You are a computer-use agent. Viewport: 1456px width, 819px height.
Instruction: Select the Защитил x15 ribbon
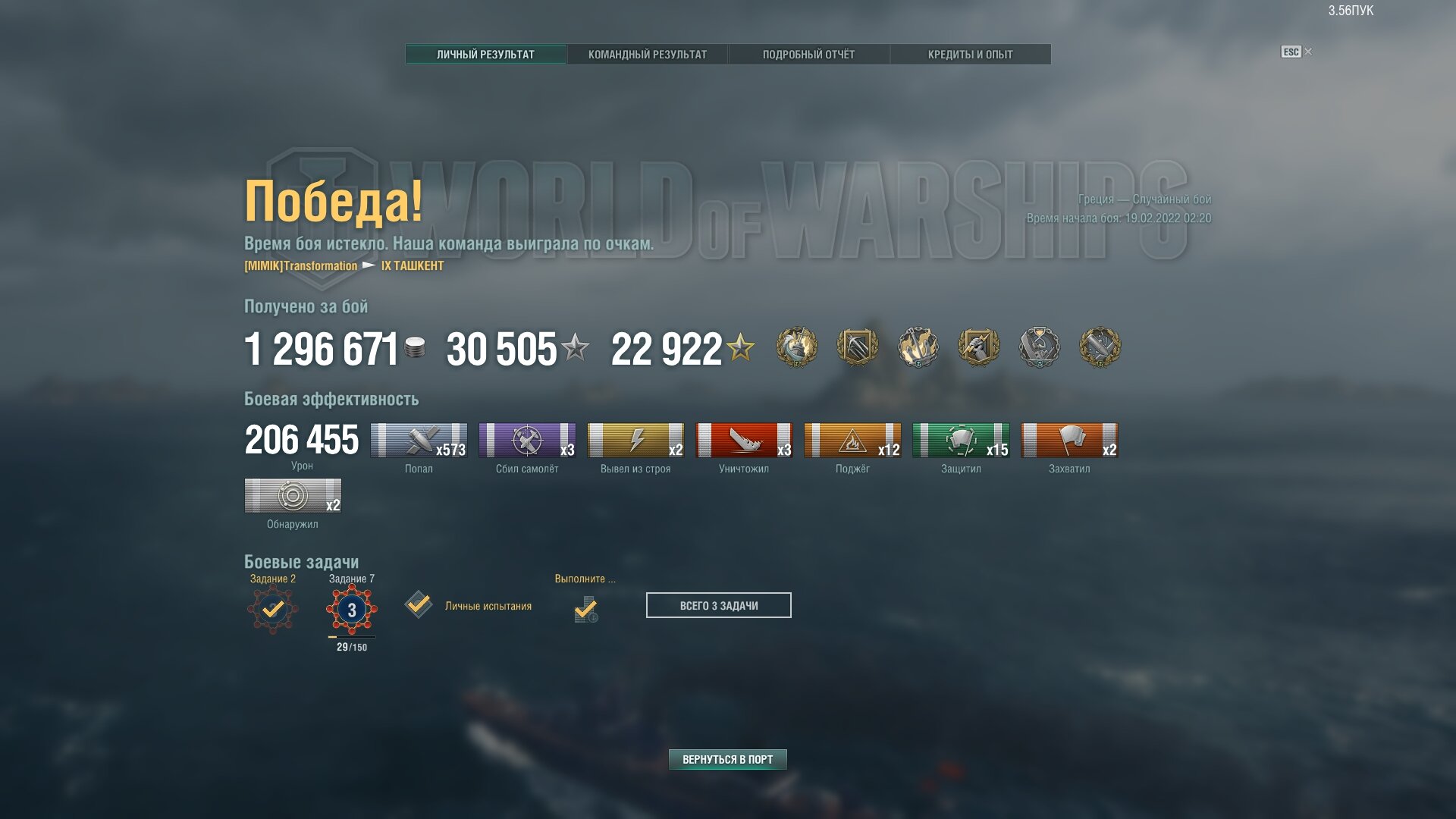[x=961, y=441]
